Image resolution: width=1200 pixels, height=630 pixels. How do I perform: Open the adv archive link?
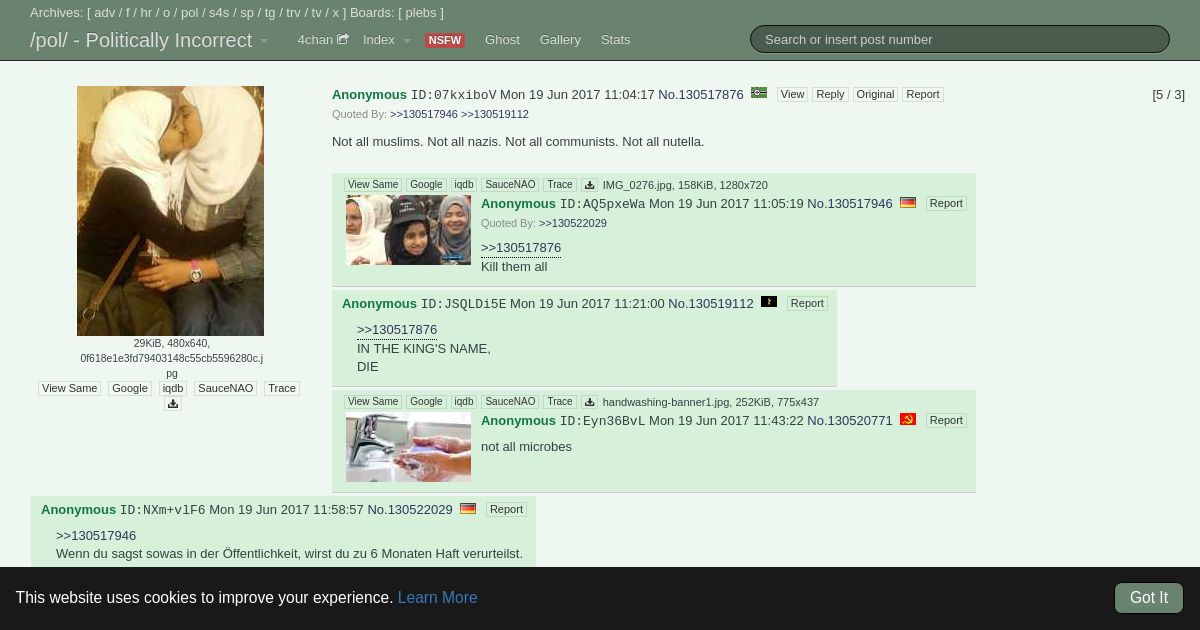pos(105,13)
